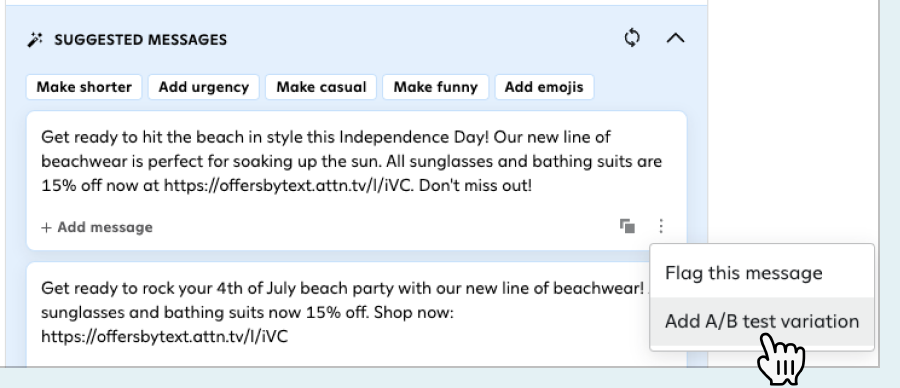Select the Add emojis chip
Image resolution: width=900 pixels, height=388 pixels.
(x=544, y=87)
